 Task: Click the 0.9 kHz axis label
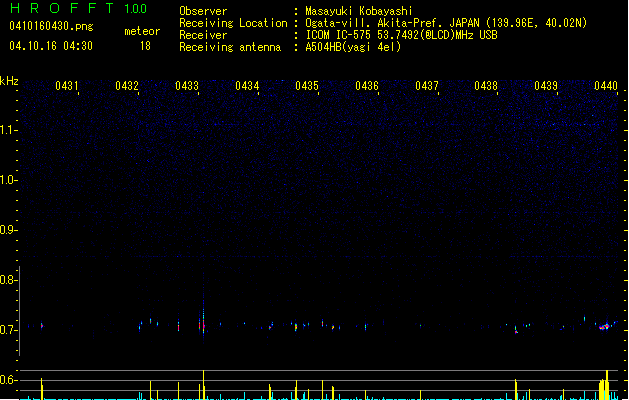coord(8,230)
